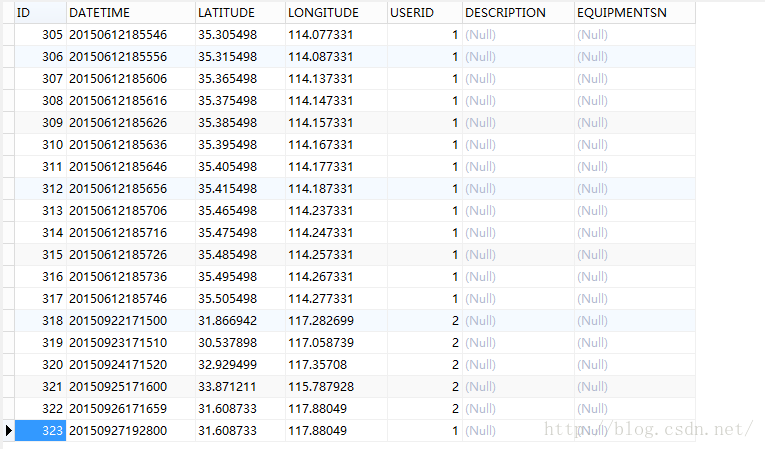Select datetime cell 20150612185736
The height and width of the screenshot is (449, 765).
[131, 276]
